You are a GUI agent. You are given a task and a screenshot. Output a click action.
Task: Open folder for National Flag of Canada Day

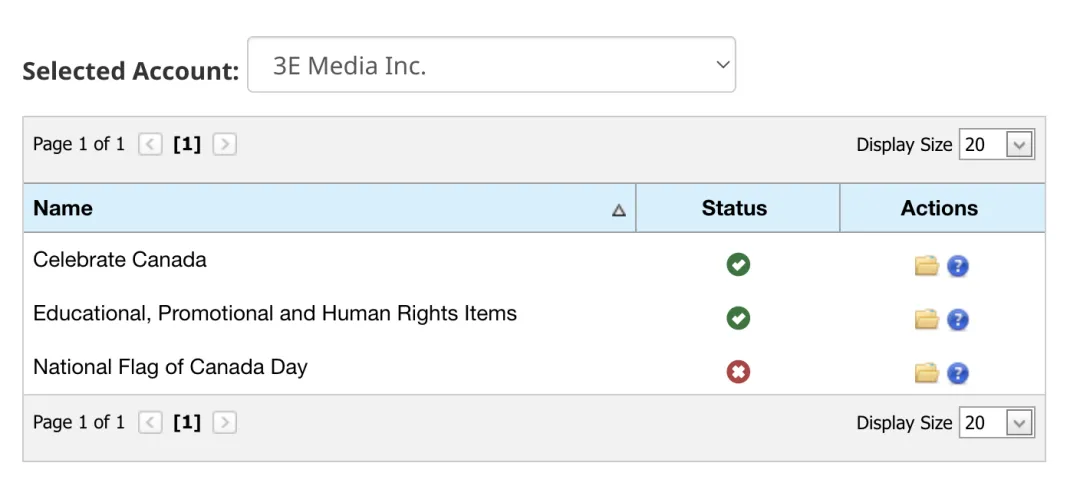coord(927,373)
